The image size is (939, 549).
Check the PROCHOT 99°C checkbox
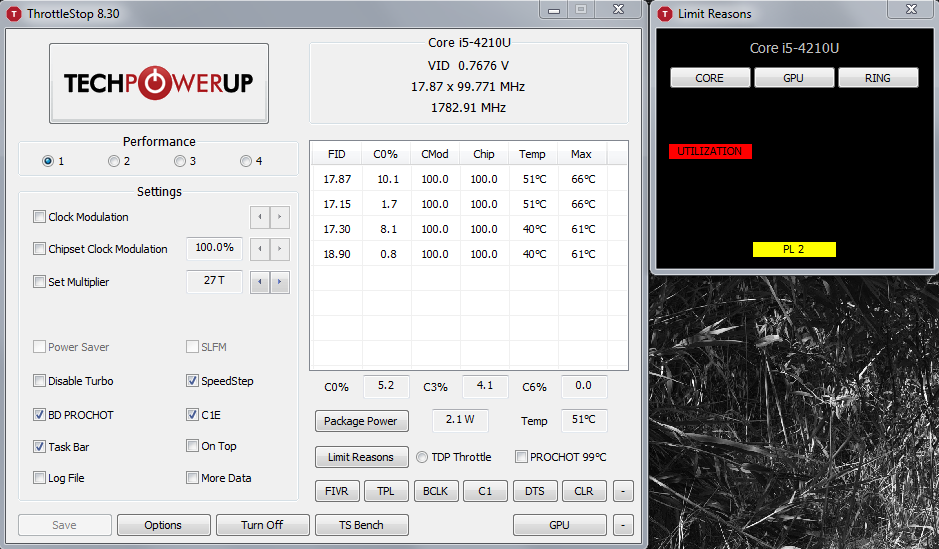(x=522, y=457)
